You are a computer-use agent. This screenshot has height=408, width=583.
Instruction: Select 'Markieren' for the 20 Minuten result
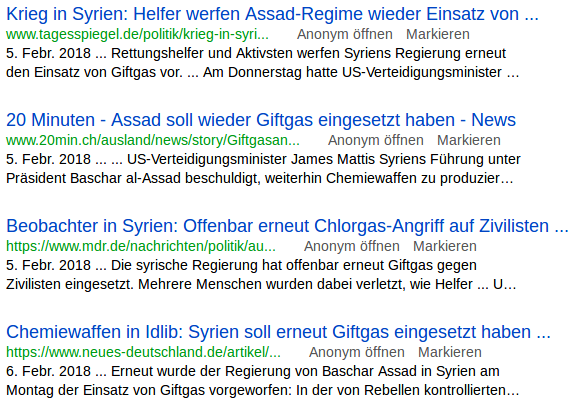[468, 140]
